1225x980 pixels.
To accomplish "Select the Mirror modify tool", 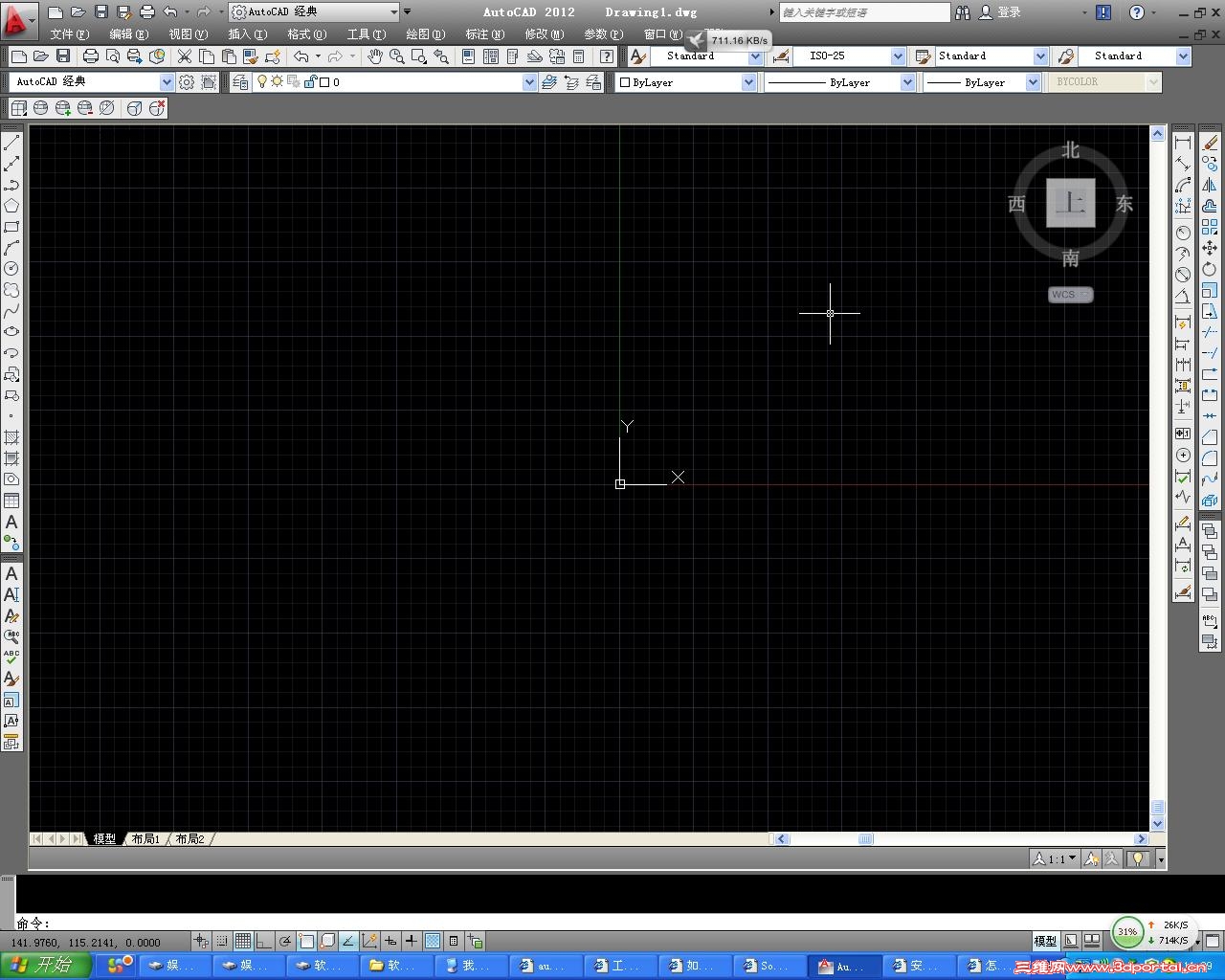I will coord(1210,185).
